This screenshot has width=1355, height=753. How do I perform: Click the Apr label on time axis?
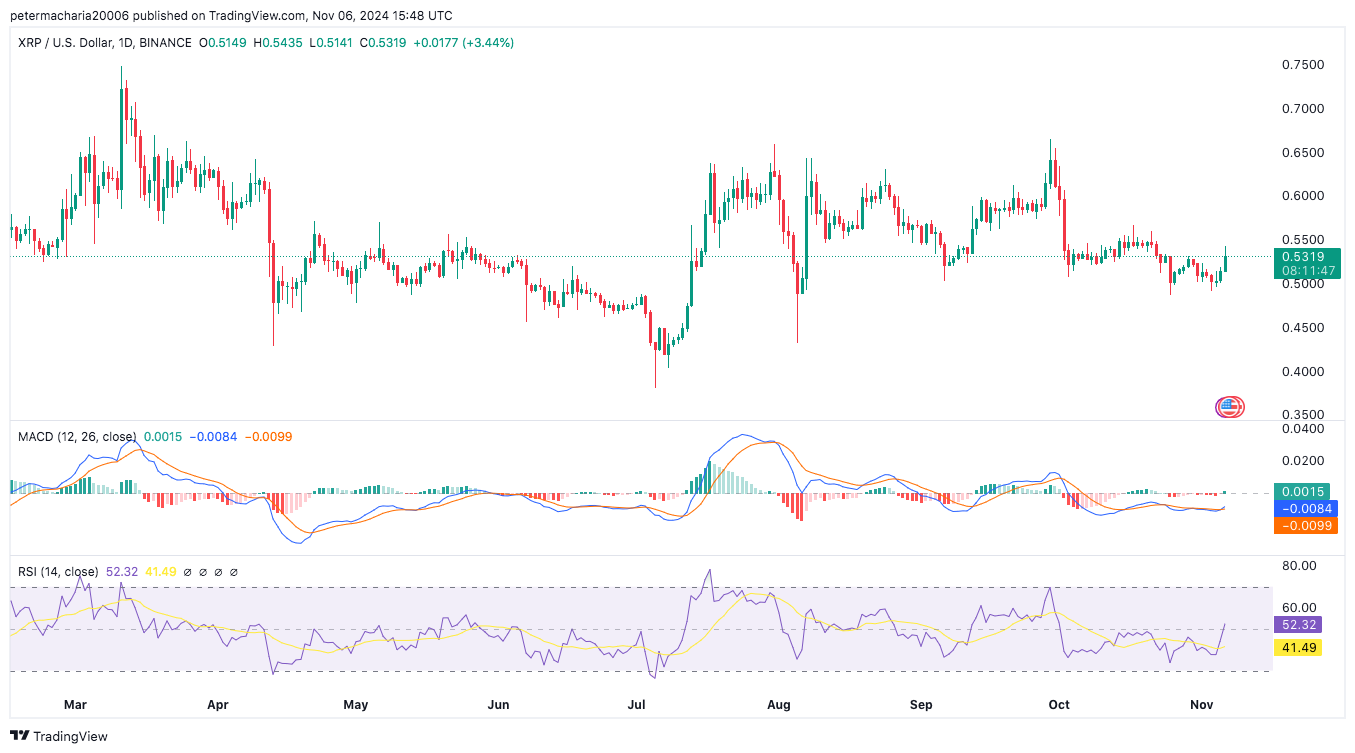217,705
